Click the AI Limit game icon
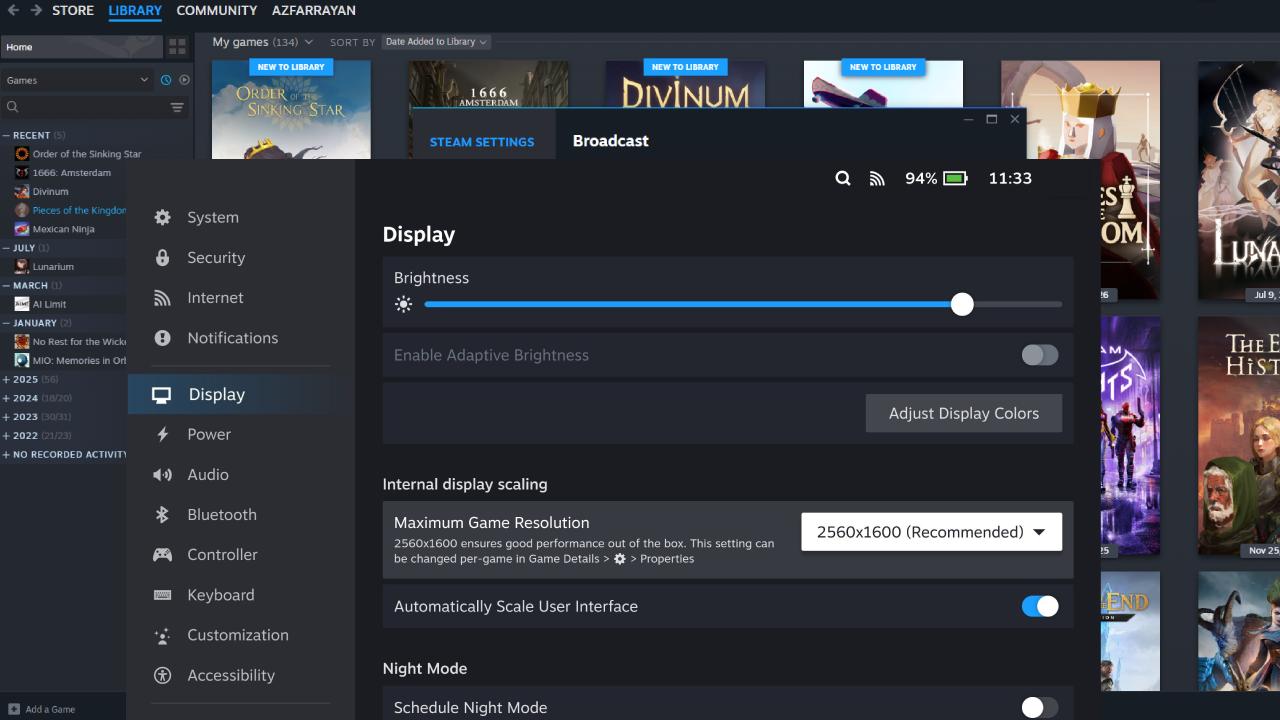The width and height of the screenshot is (1280, 720). (x=22, y=304)
